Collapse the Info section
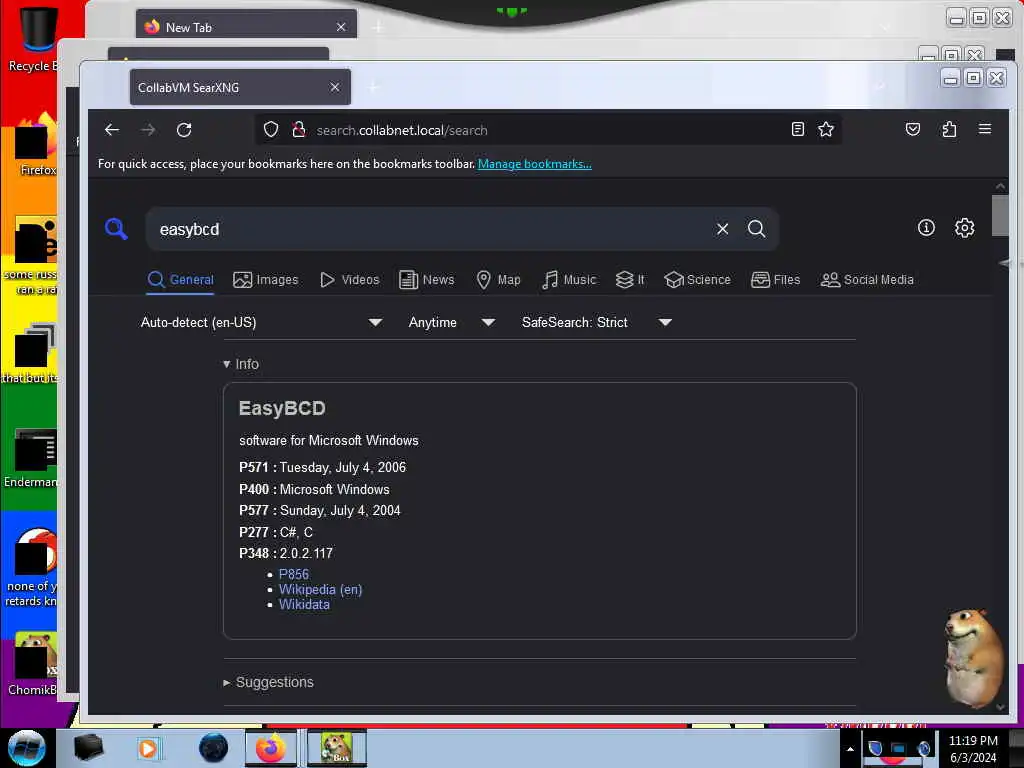This screenshot has height=768, width=1024. (x=241, y=364)
